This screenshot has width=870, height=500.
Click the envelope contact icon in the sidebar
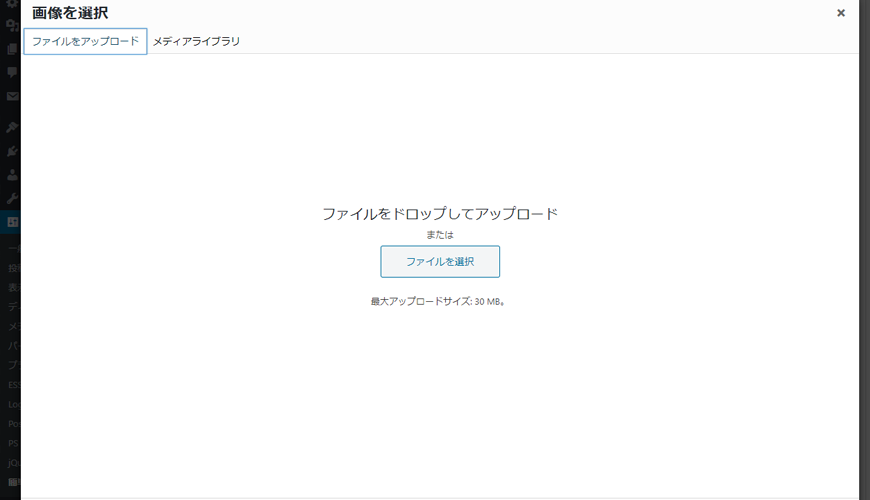pos(12,97)
